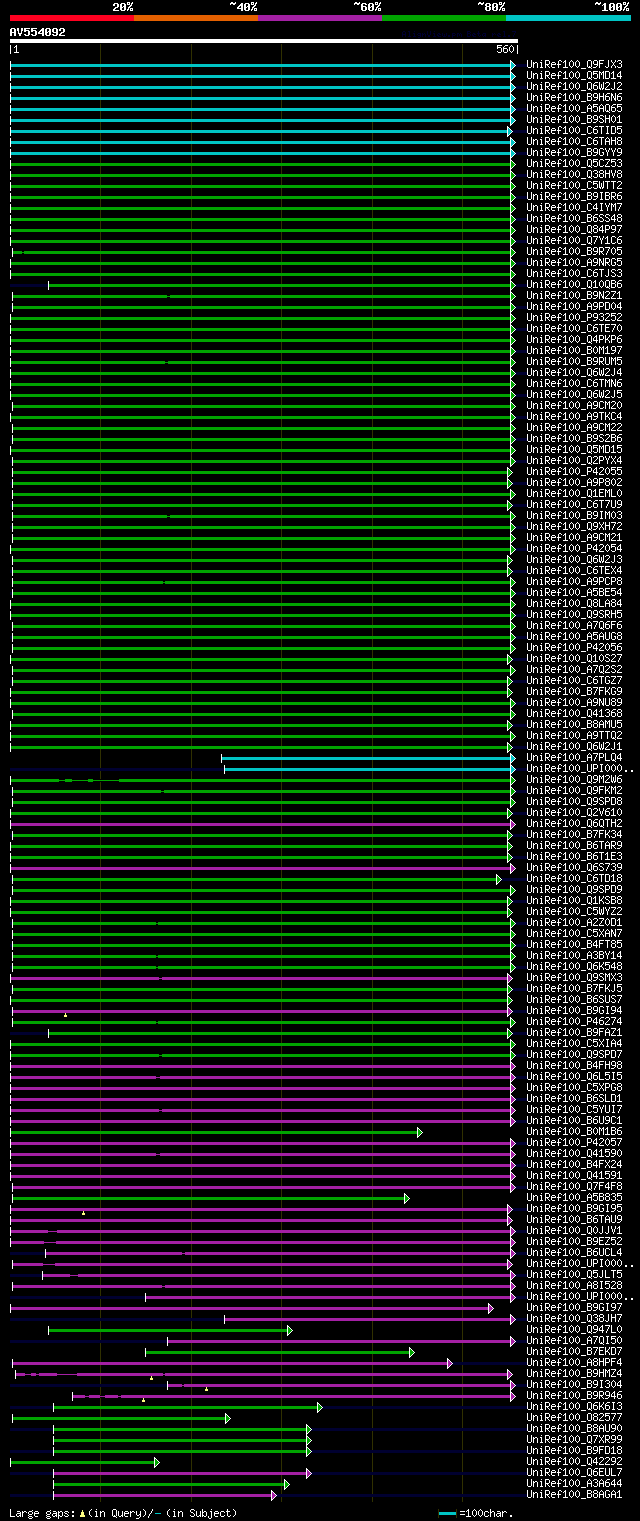Select label UniRef100_Q41590
The width and height of the screenshot is (640, 1521).
pyautogui.click(x=574, y=1153)
